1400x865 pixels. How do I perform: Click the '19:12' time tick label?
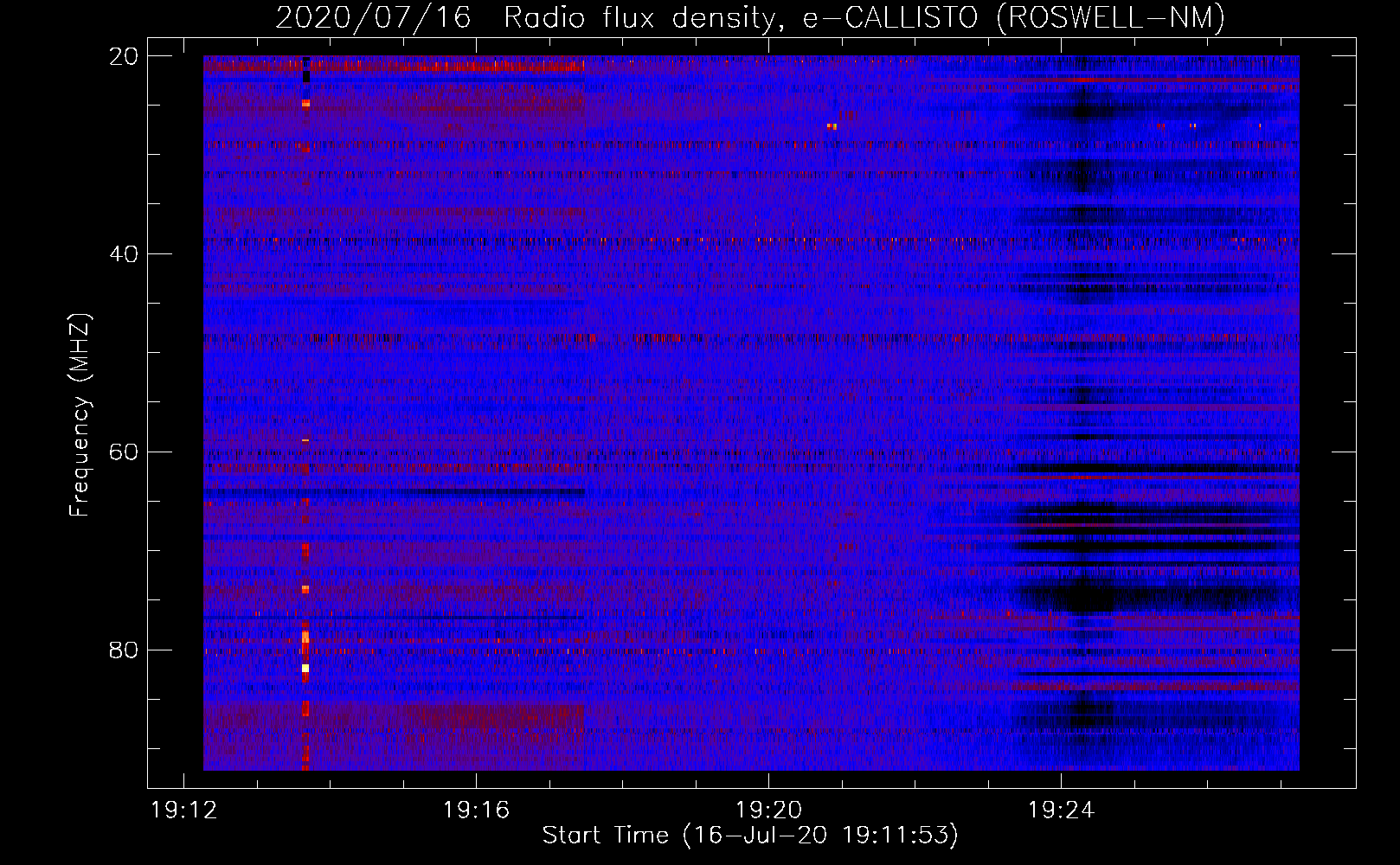[183, 811]
